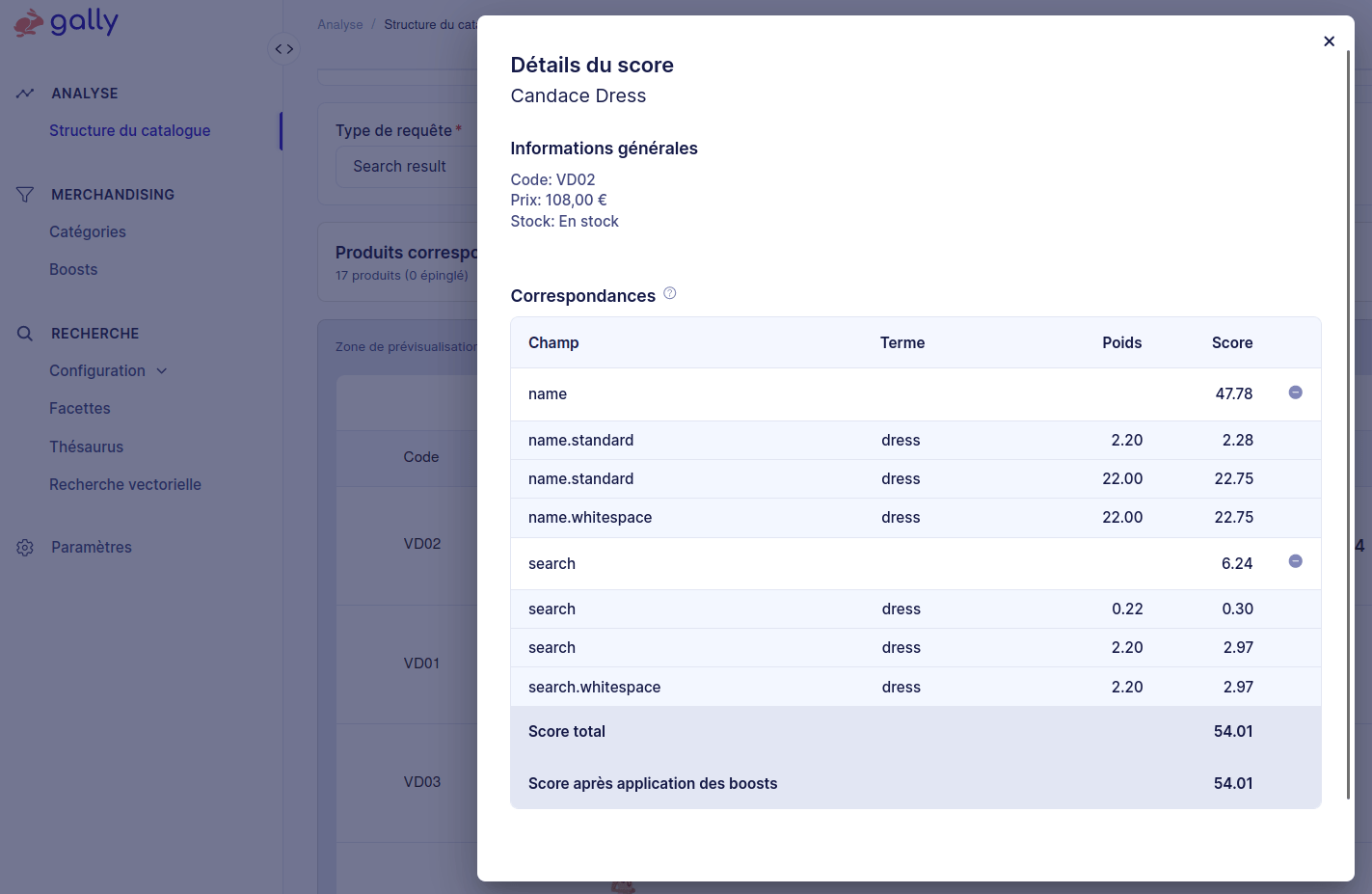Open Structure du catalogue page
The width and height of the screenshot is (1372, 894).
tap(129, 131)
